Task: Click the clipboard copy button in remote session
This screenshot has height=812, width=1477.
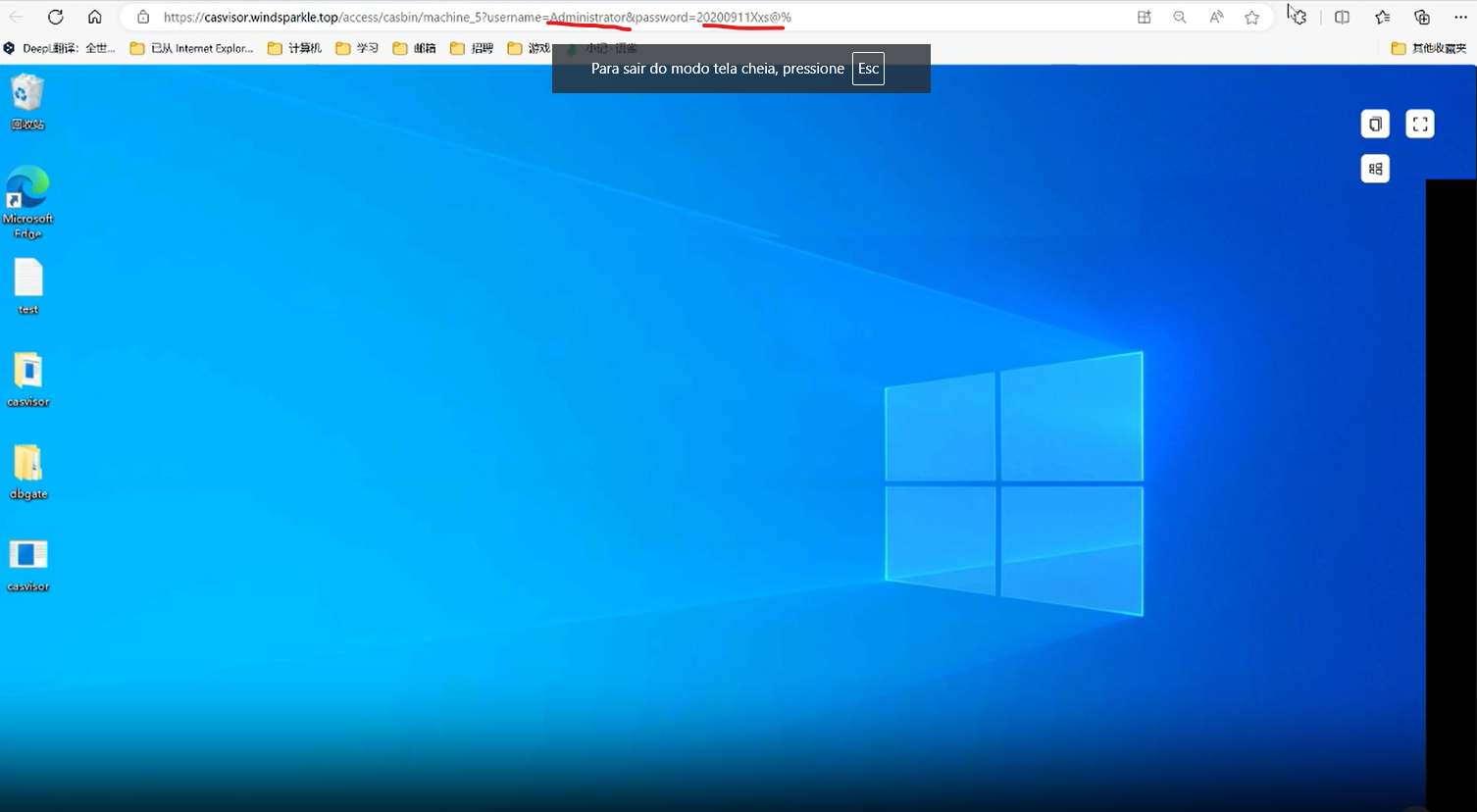Action: (1375, 124)
